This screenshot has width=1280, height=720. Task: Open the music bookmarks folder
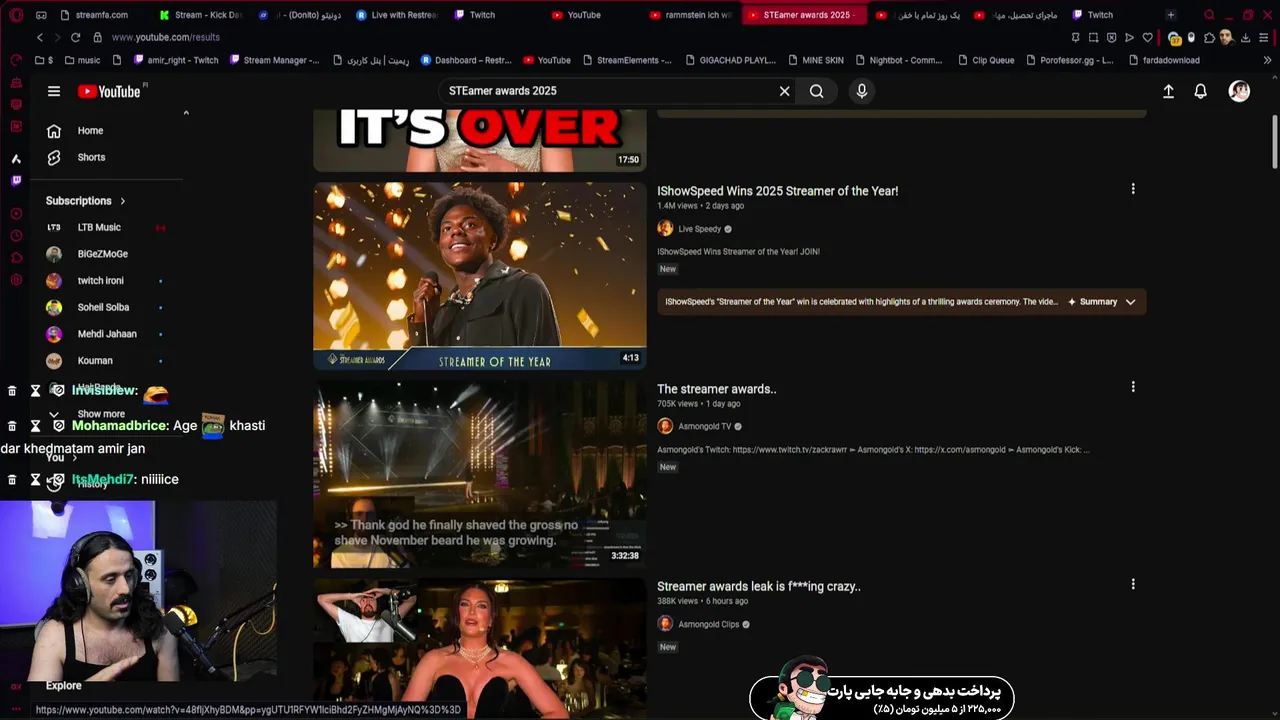82,60
